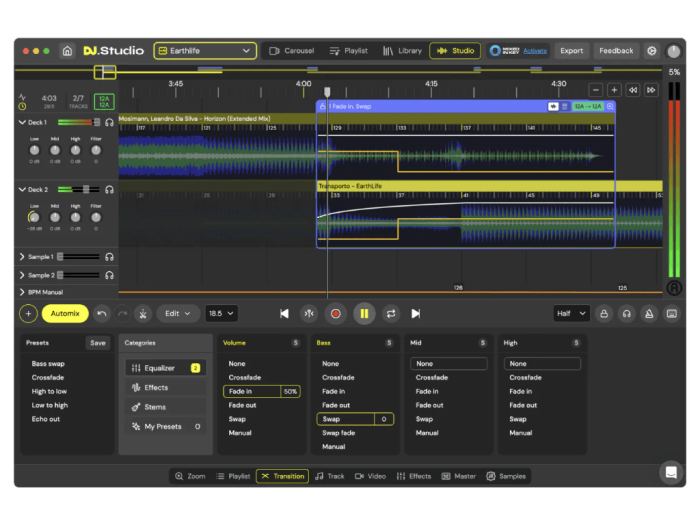Toggle Bass solo S button
The height and width of the screenshot is (525, 700).
click(x=389, y=343)
